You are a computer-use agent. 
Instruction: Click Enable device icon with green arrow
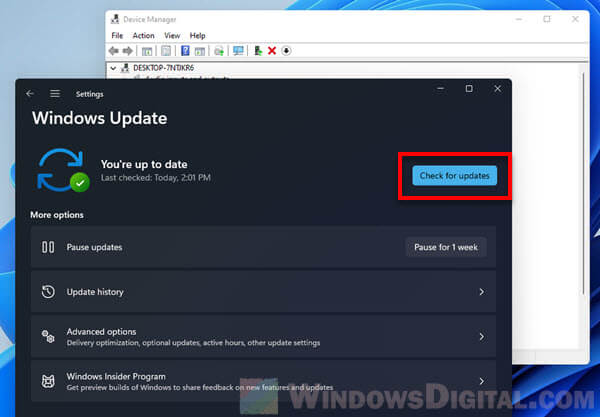point(258,50)
